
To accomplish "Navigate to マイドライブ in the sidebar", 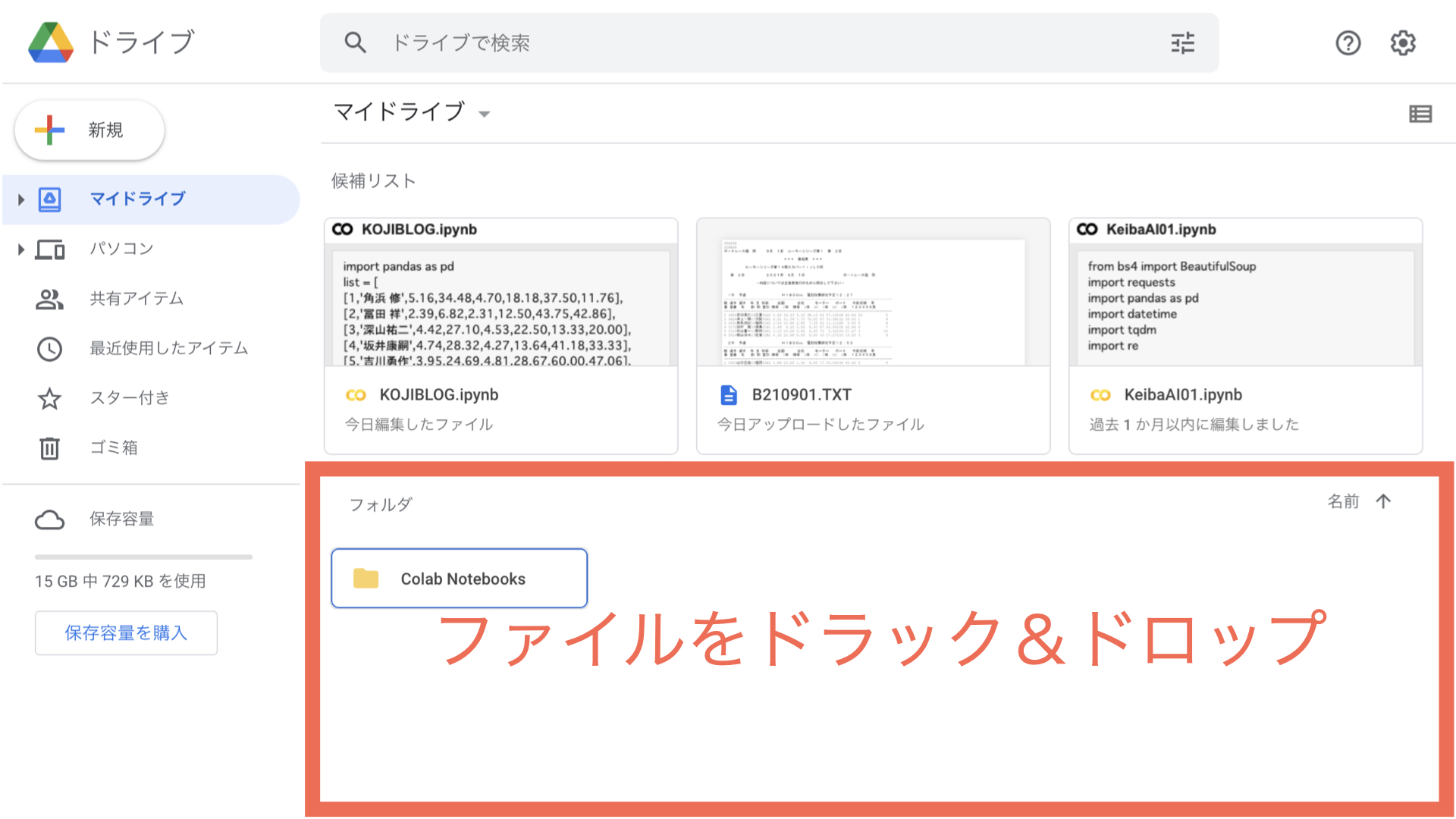I will [x=136, y=199].
